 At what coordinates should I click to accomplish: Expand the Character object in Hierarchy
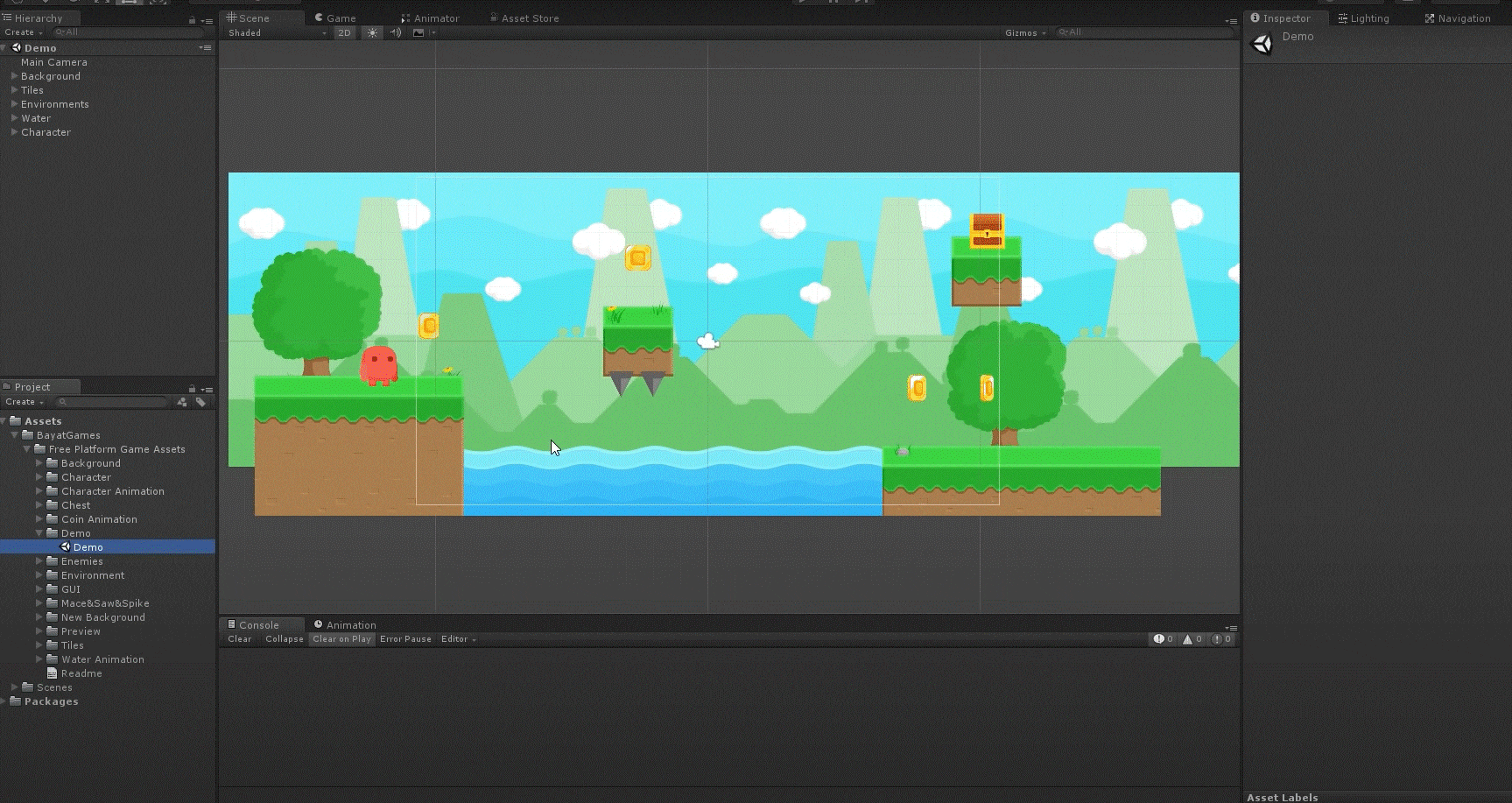(14, 132)
